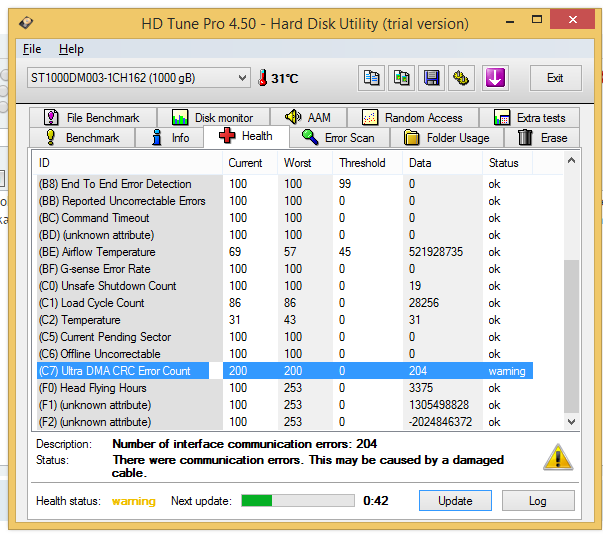The height and width of the screenshot is (537, 603).
Task: Click the Update button
Action: 455,500
